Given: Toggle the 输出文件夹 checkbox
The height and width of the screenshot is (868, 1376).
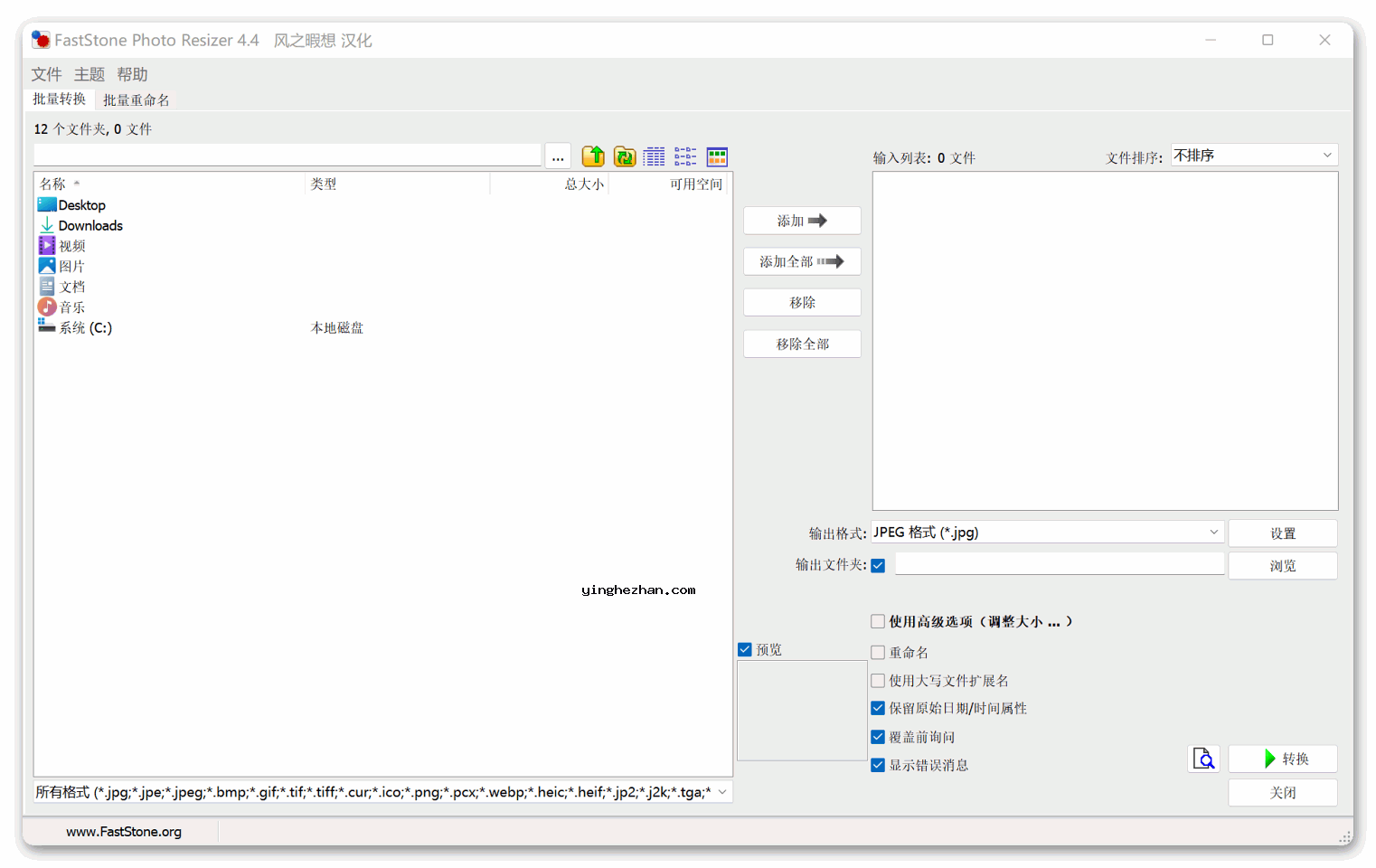Looking at the screenshot, I should [878, 565].
